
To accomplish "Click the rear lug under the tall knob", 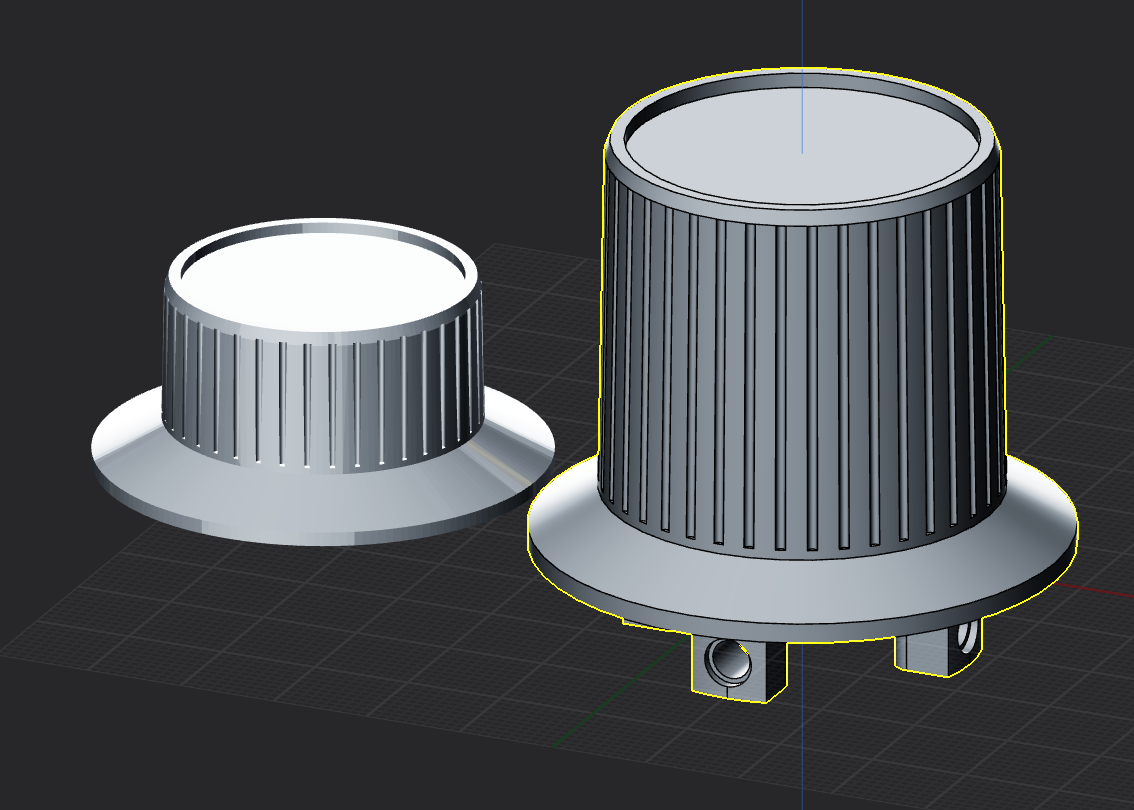I will (x=939, y=647).
